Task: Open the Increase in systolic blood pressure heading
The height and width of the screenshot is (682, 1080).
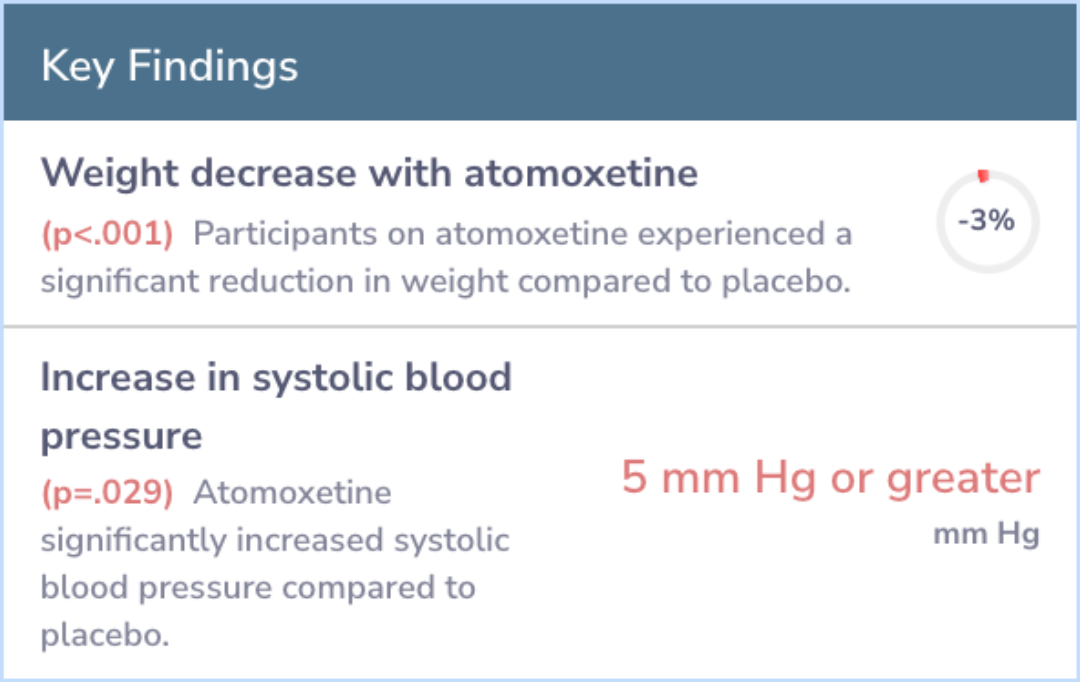Action: [x=276, y=377]
